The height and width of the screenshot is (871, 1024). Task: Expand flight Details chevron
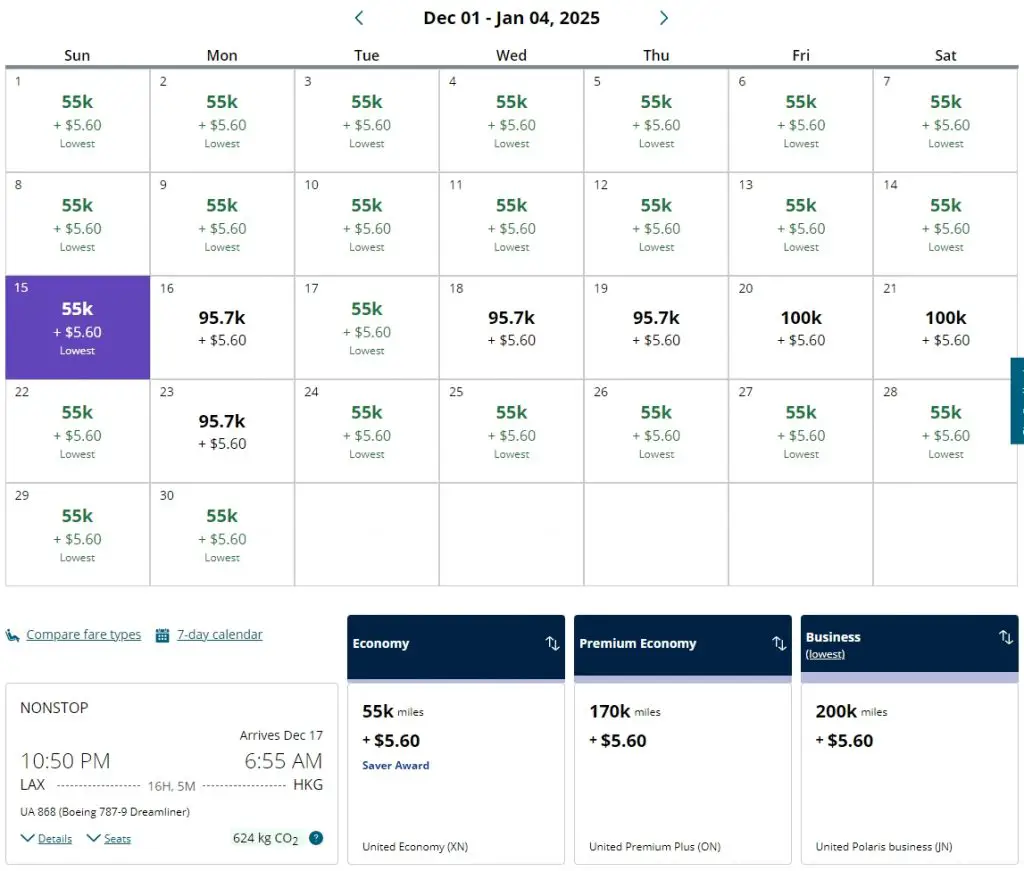pos(27,838)
